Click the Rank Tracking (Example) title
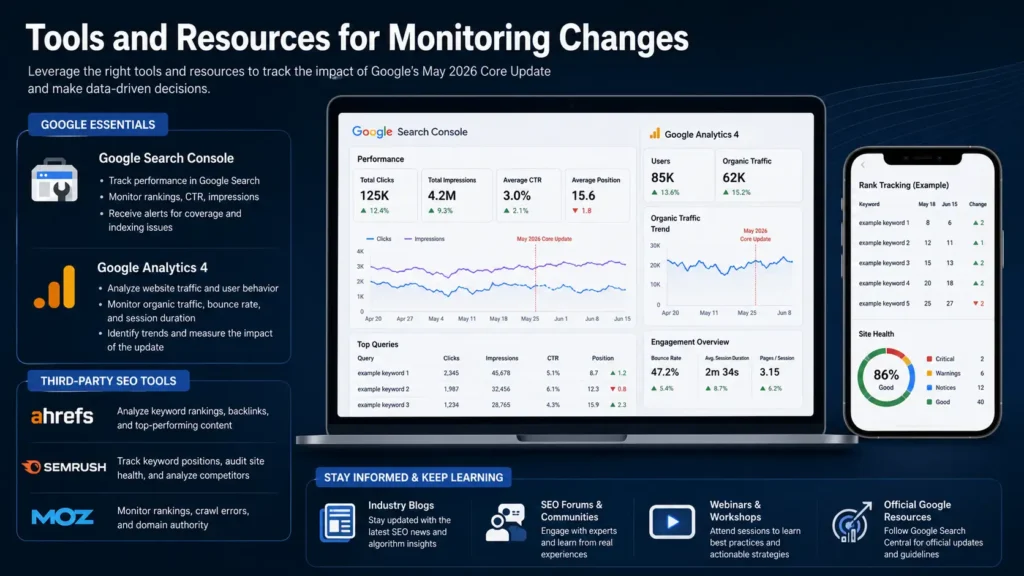This screenshot has width=1024, height=576. (x=903, y=185)
